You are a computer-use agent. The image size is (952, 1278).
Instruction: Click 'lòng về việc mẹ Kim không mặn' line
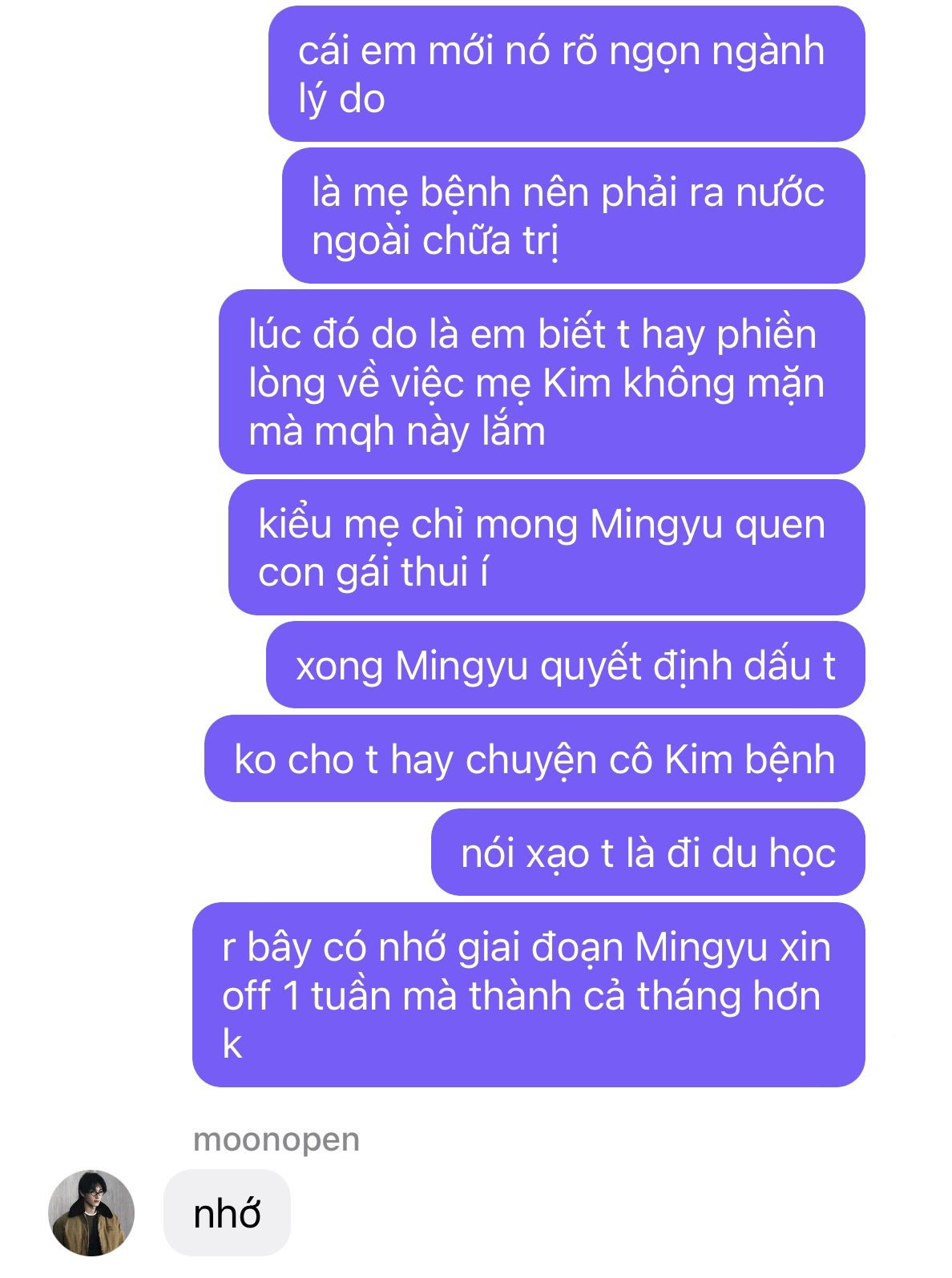[537, 383]
